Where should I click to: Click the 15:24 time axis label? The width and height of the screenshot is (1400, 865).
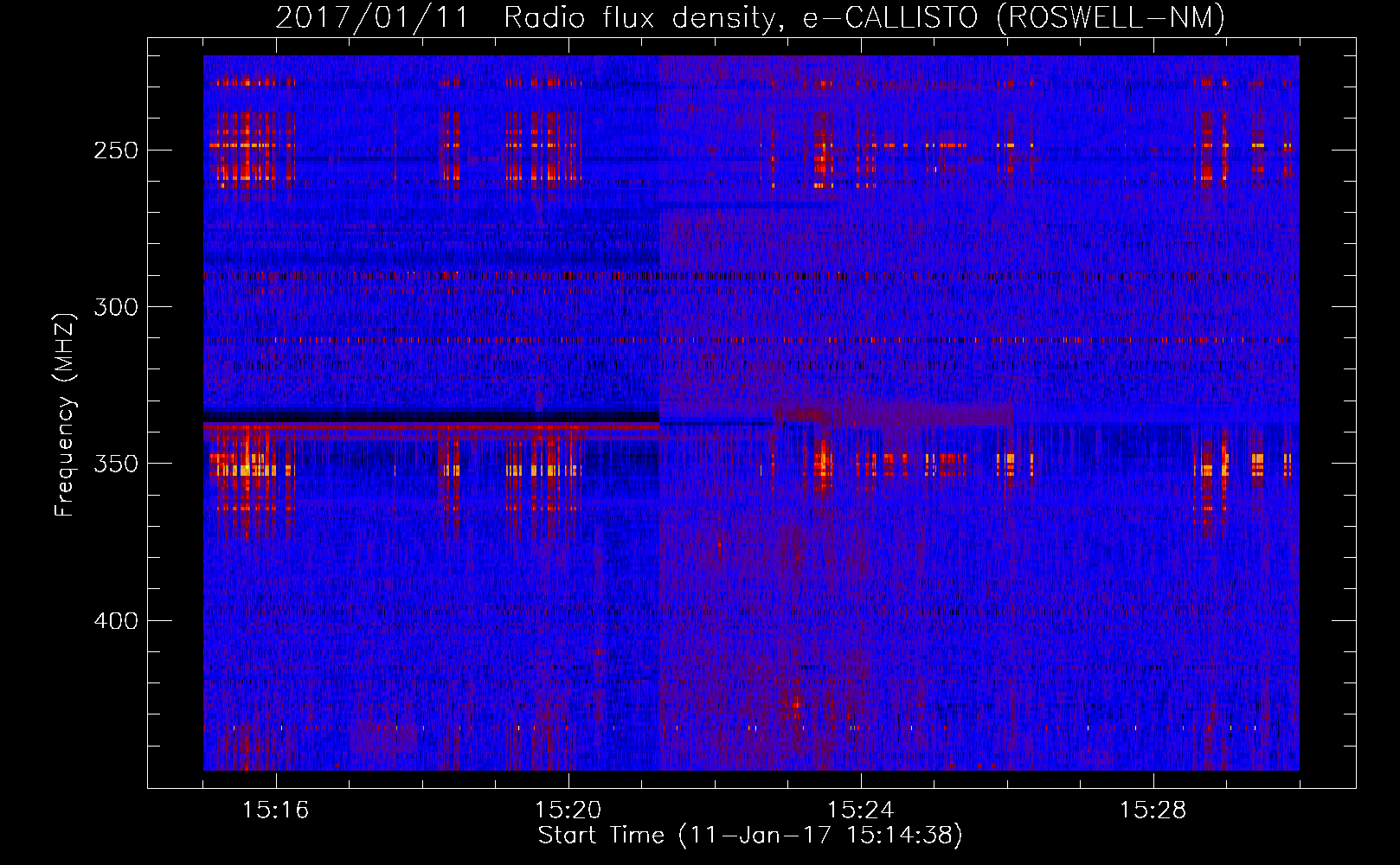(x=861, y=811)
